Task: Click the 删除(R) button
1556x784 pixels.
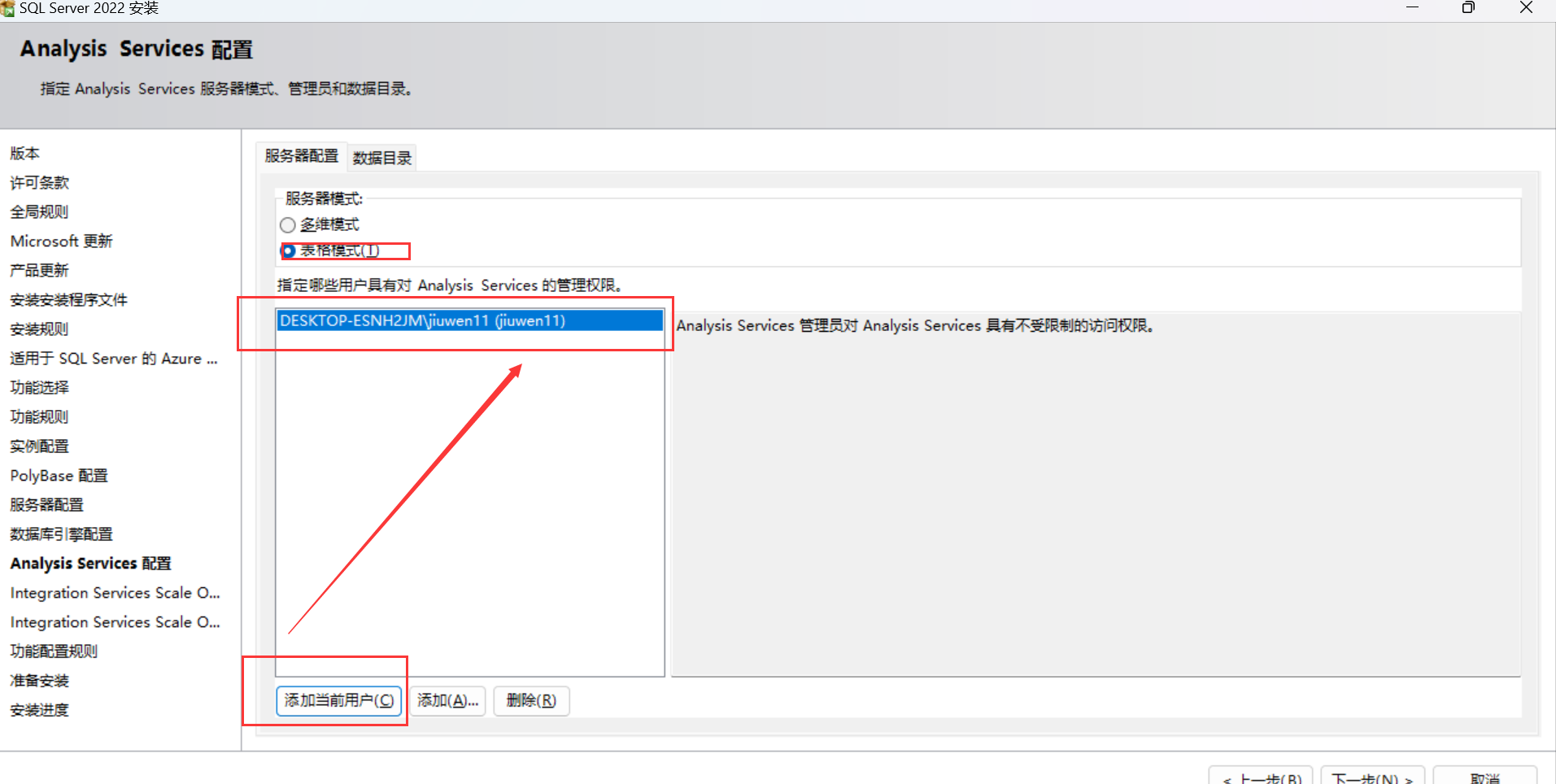Action: [x=531, y=700]
